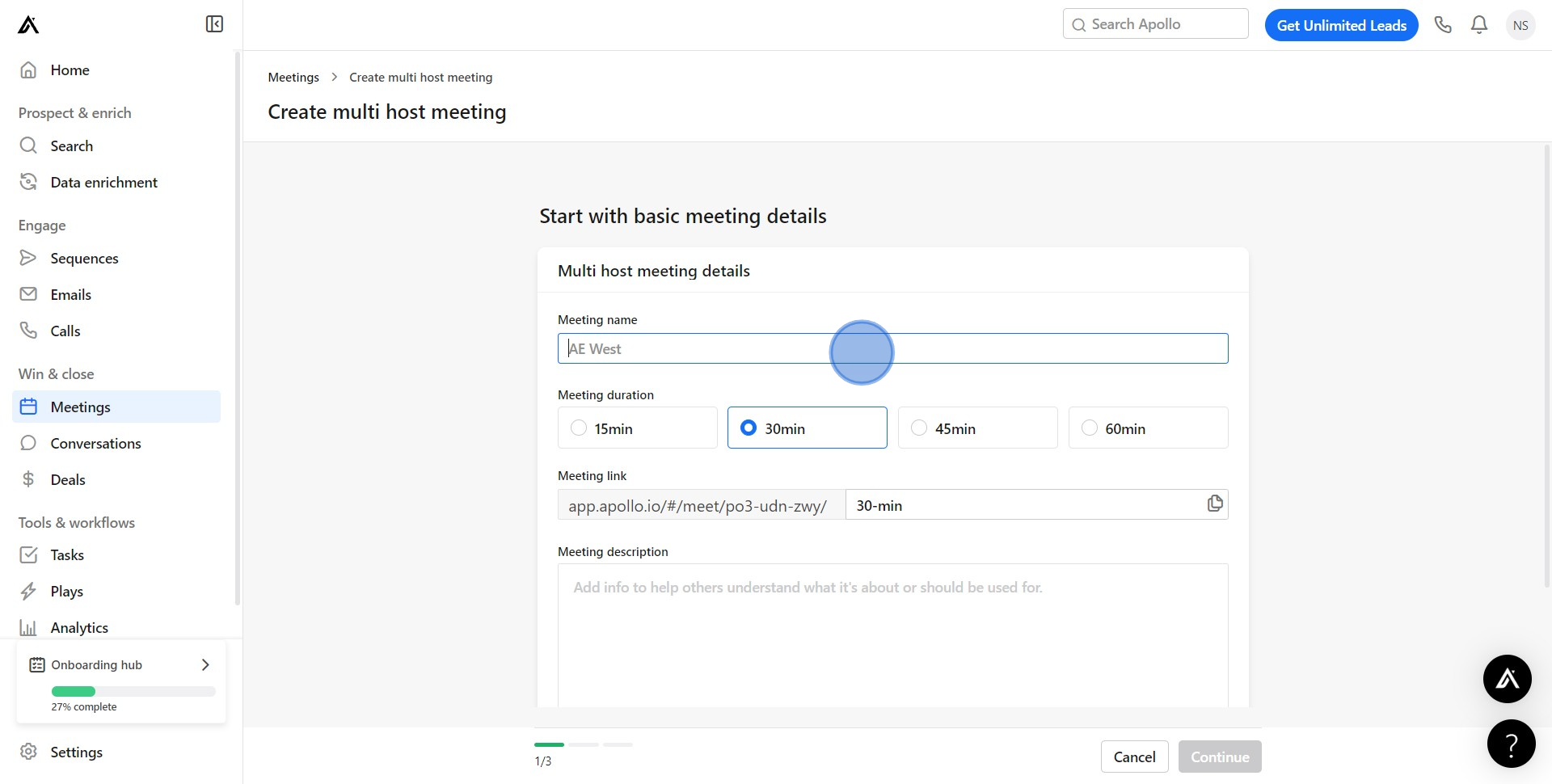Click the Calls phone sidebar icon
This screenshot has height=784, width=1552.
click(28, 331)
